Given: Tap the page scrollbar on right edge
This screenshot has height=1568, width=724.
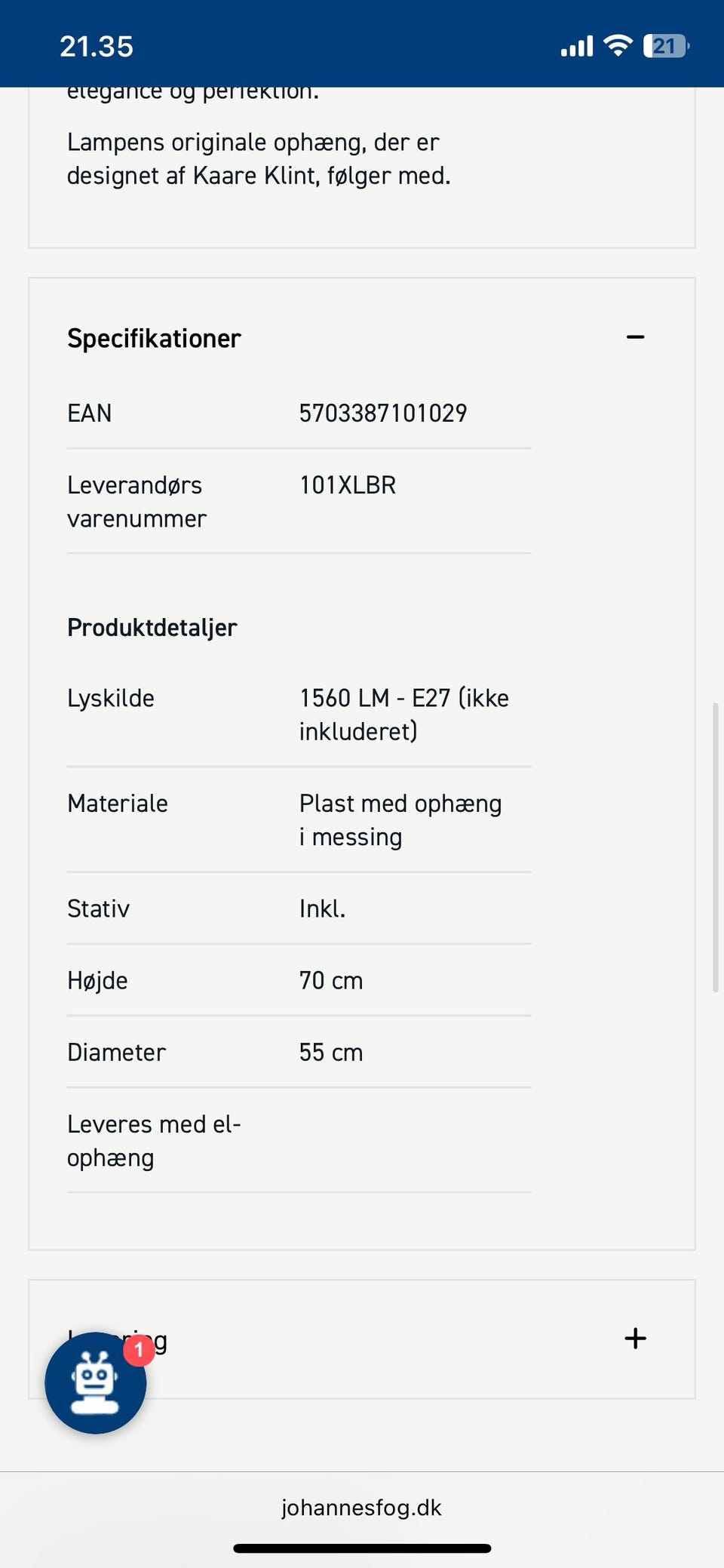Looking at the screenshot, I should pyautogui.click(x=715, y=847).
